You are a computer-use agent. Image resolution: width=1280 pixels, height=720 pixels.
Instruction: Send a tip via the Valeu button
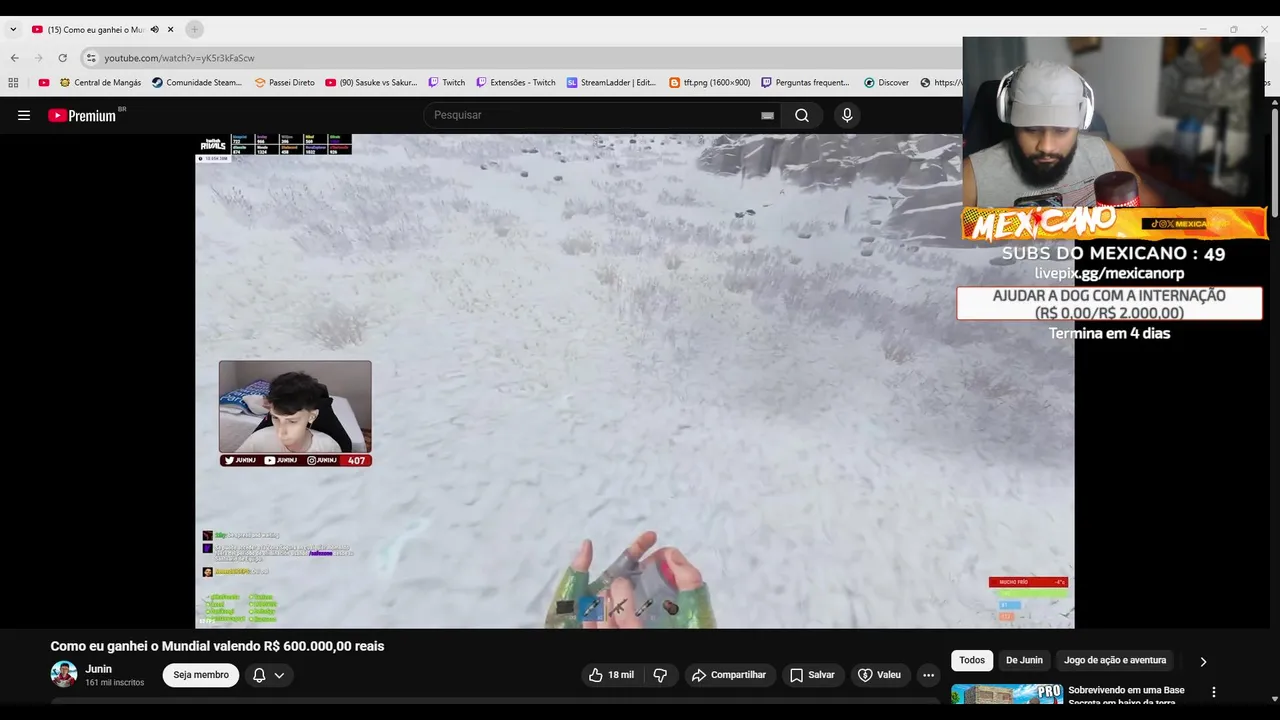point(880,675)
